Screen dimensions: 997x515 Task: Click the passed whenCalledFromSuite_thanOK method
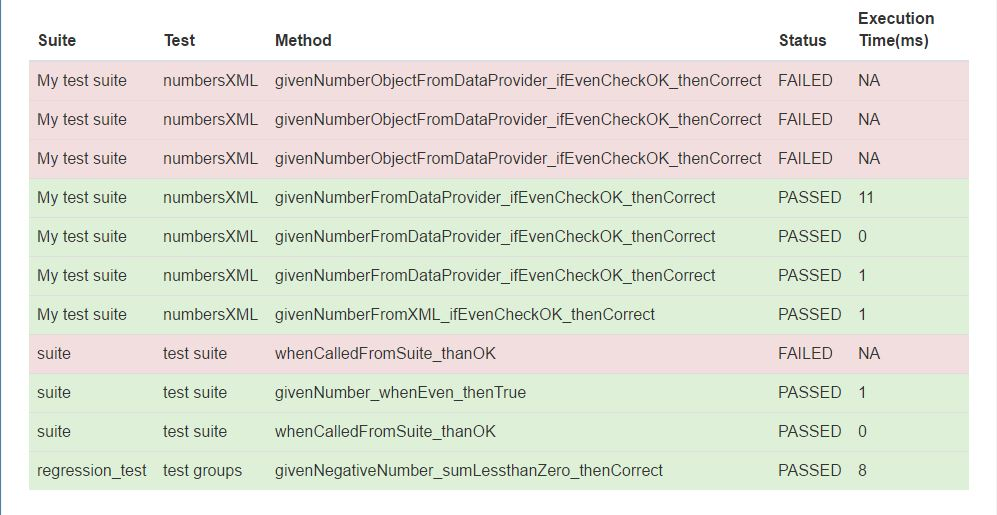[x=385, y=432]
